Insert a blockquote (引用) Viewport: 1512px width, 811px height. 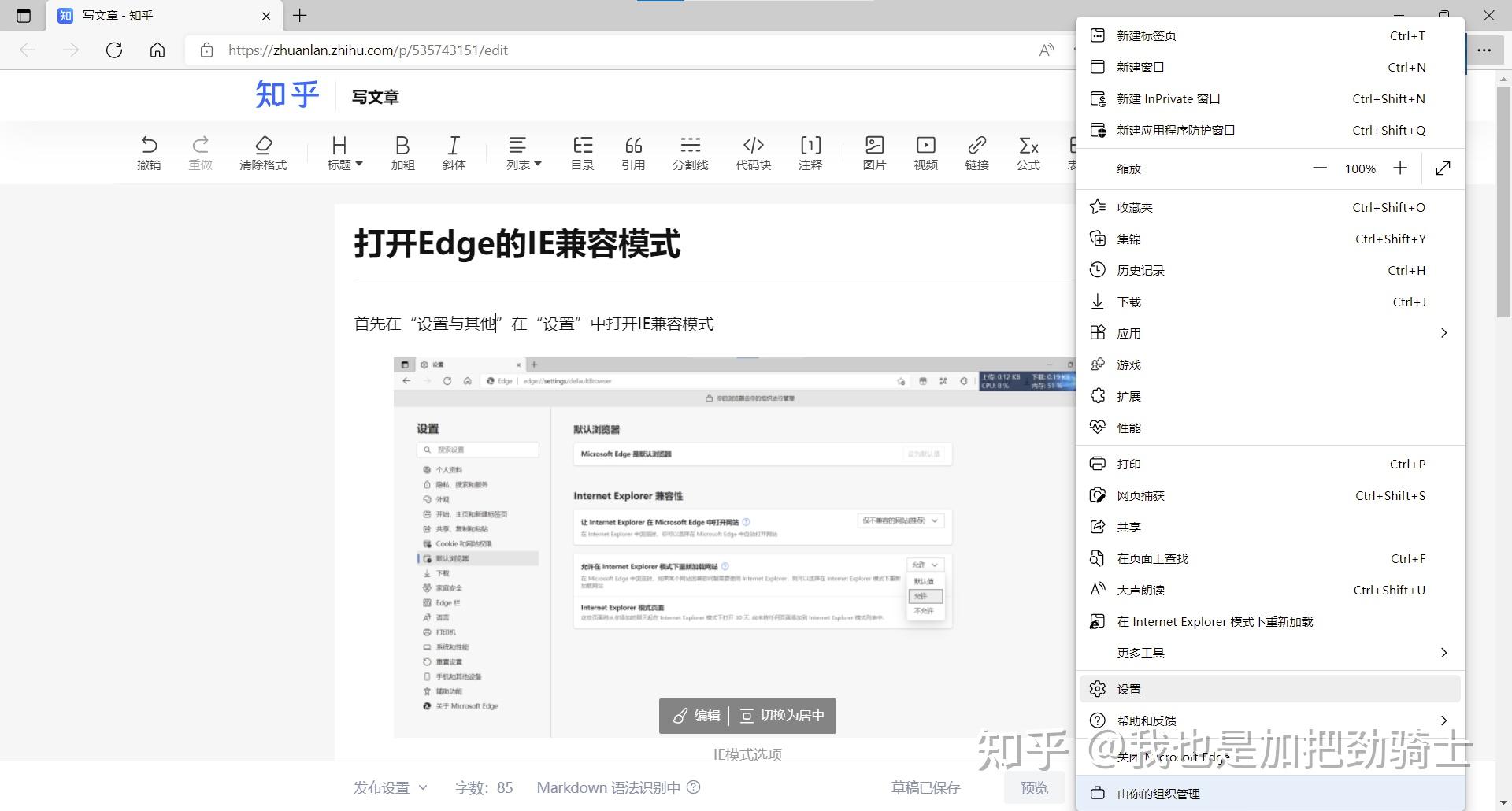point(633,153)
